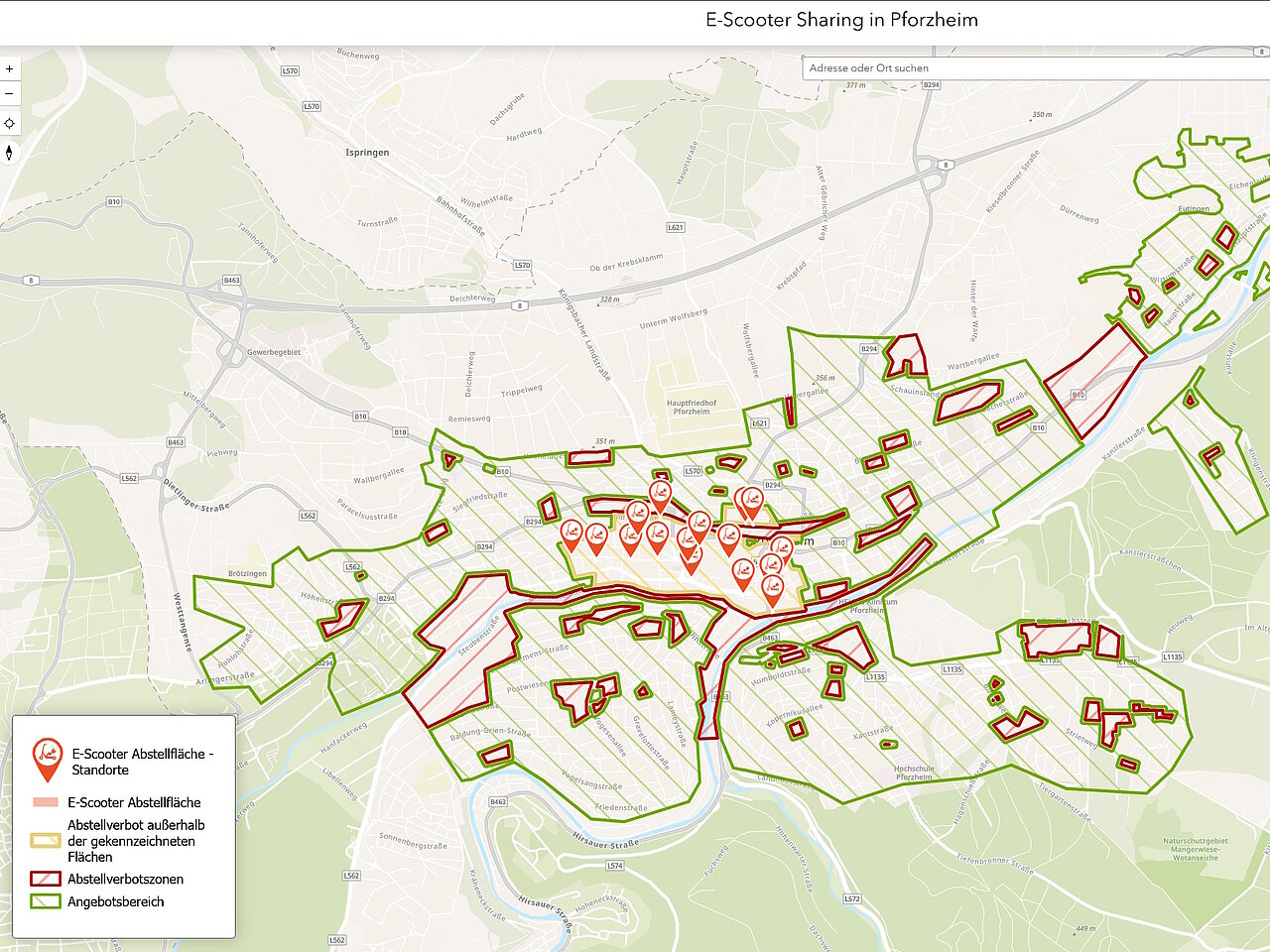The width and height of the screenshot is (1270, 952).
Task: Zoom out with the minus button
Action: point(10,94)
